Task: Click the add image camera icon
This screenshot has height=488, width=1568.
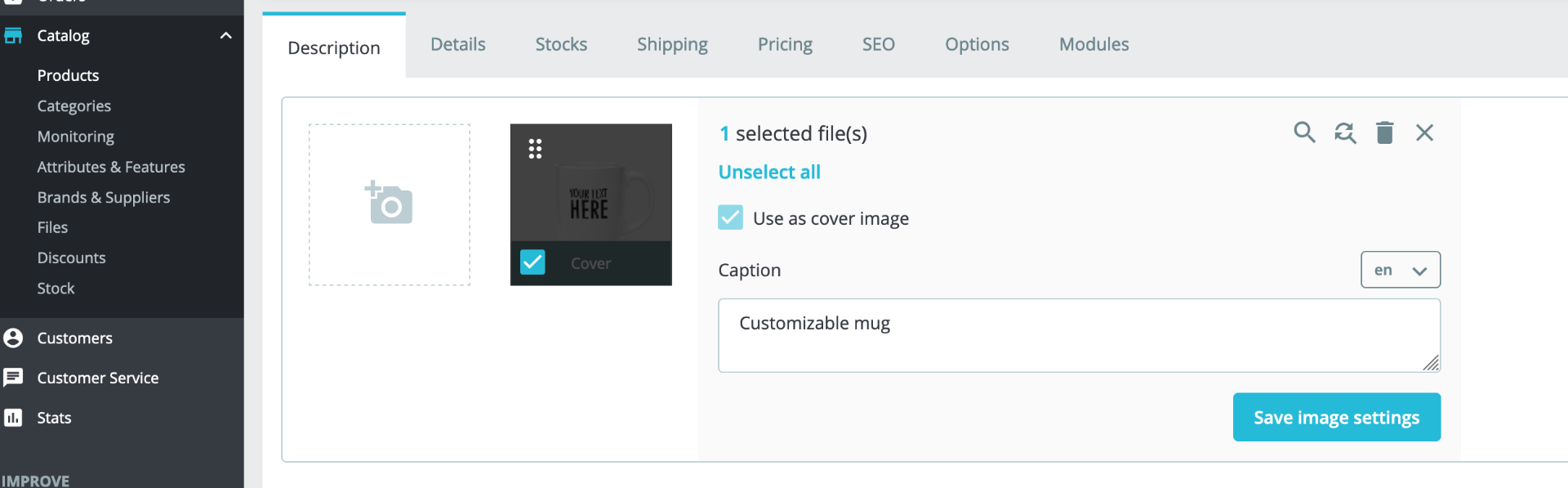Action: coord(389,204)
